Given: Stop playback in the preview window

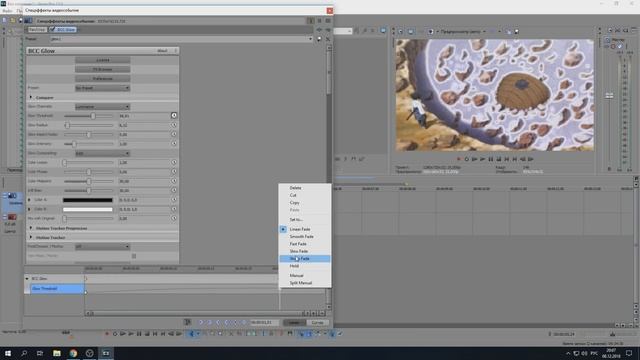Looking at the screenshot, I should click(x=499, y=159).
